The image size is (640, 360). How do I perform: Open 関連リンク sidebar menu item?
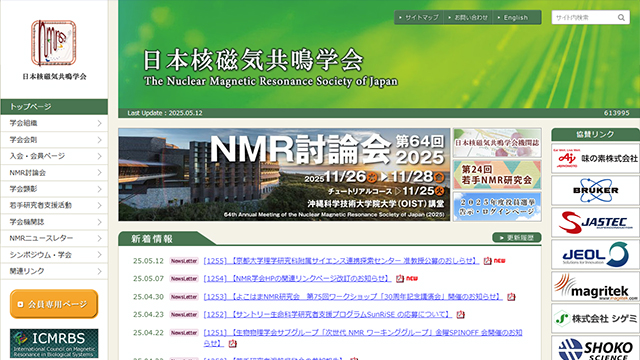pyautogui.click(x=54, y=271)
